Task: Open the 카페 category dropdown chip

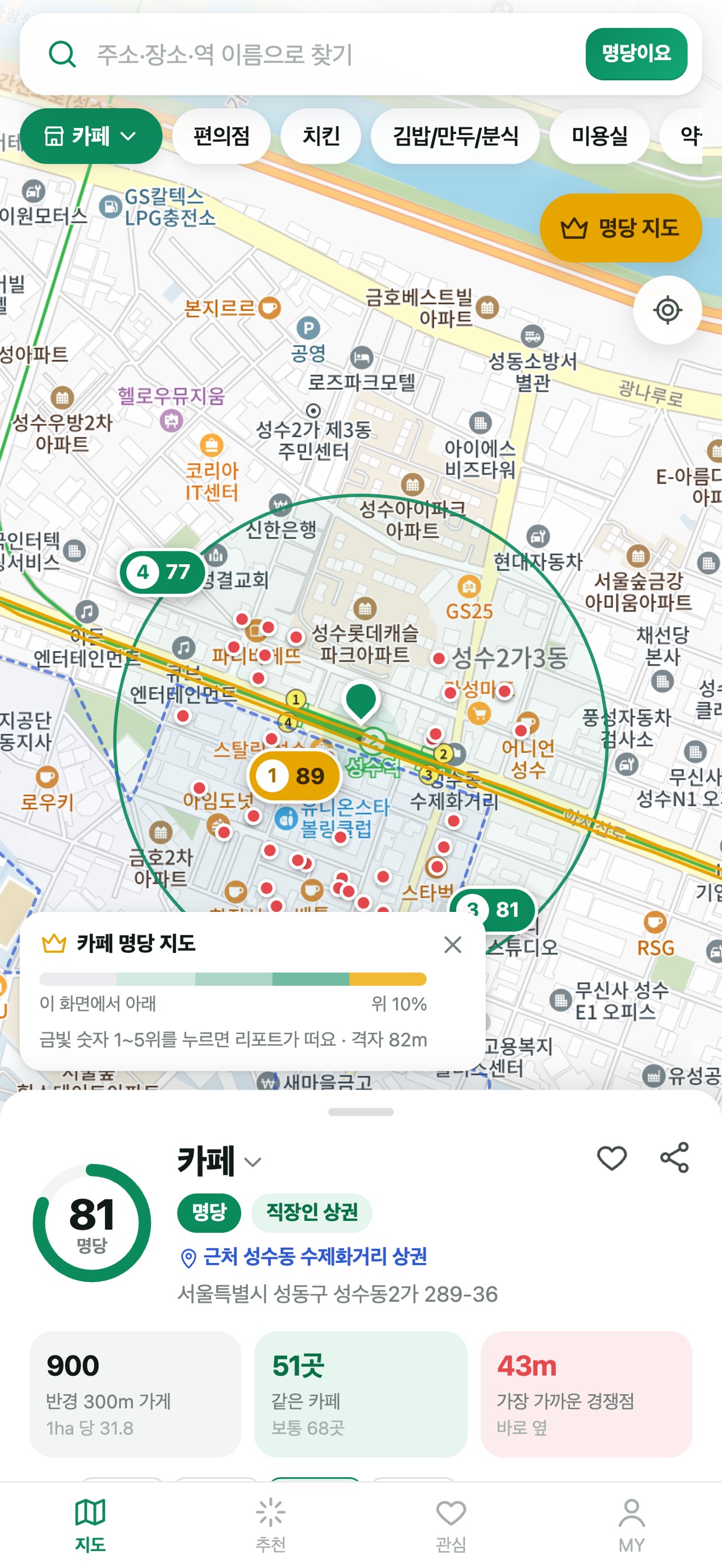Action: pyautogui.click(x=91, y=136)
